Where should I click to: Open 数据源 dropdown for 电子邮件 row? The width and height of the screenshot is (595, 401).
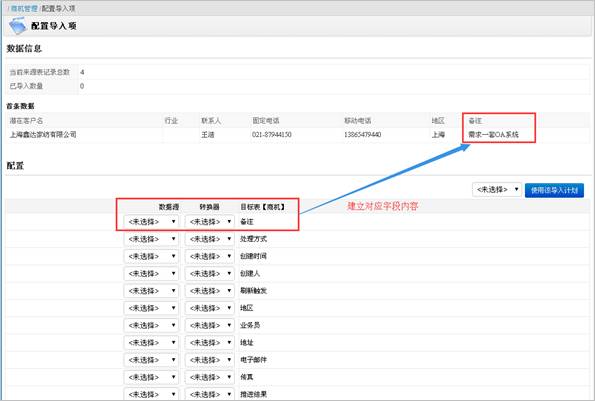pyautogui.click(x=151, y=360)
